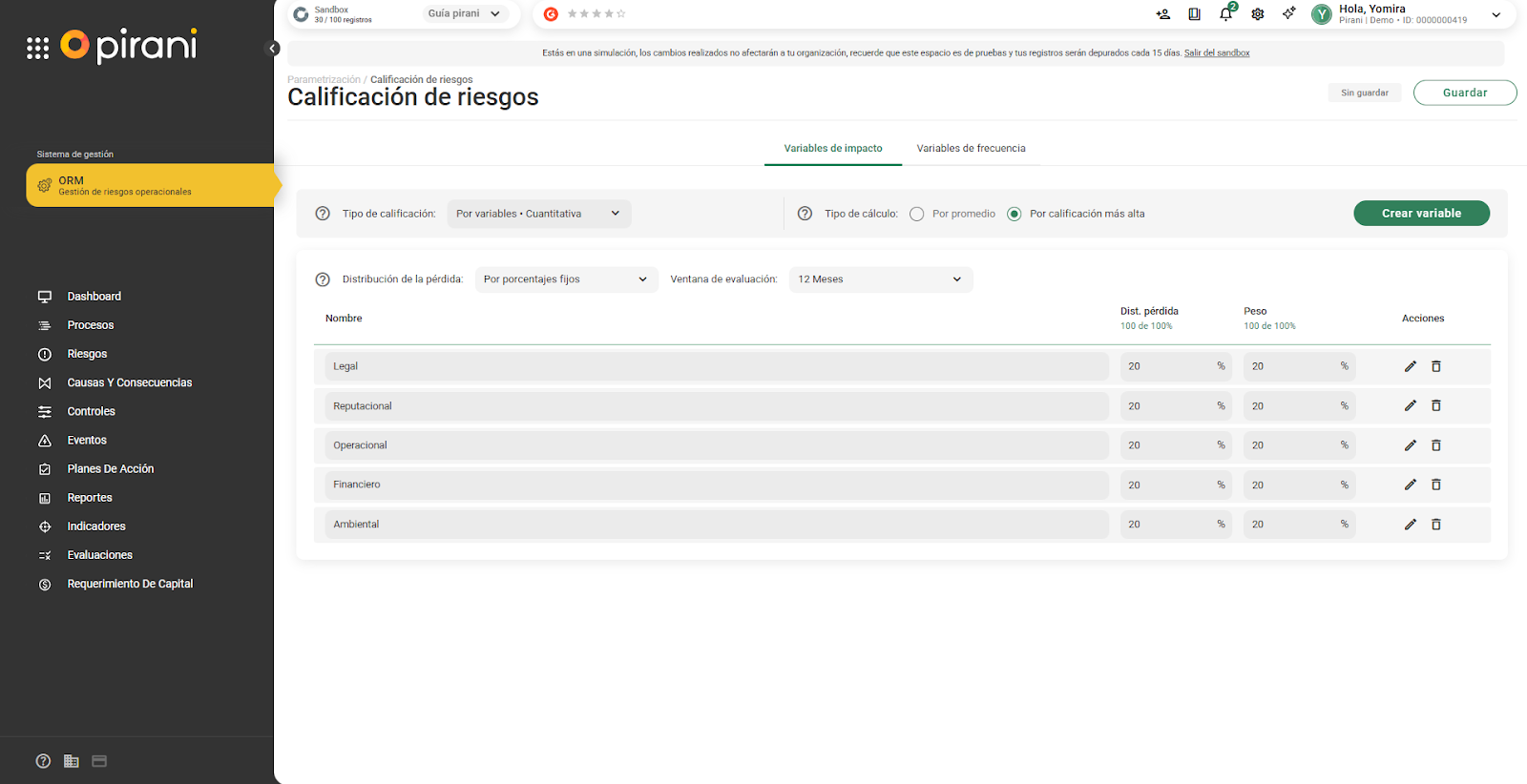Click the add user icon in header

click(x=1162, y=14)
